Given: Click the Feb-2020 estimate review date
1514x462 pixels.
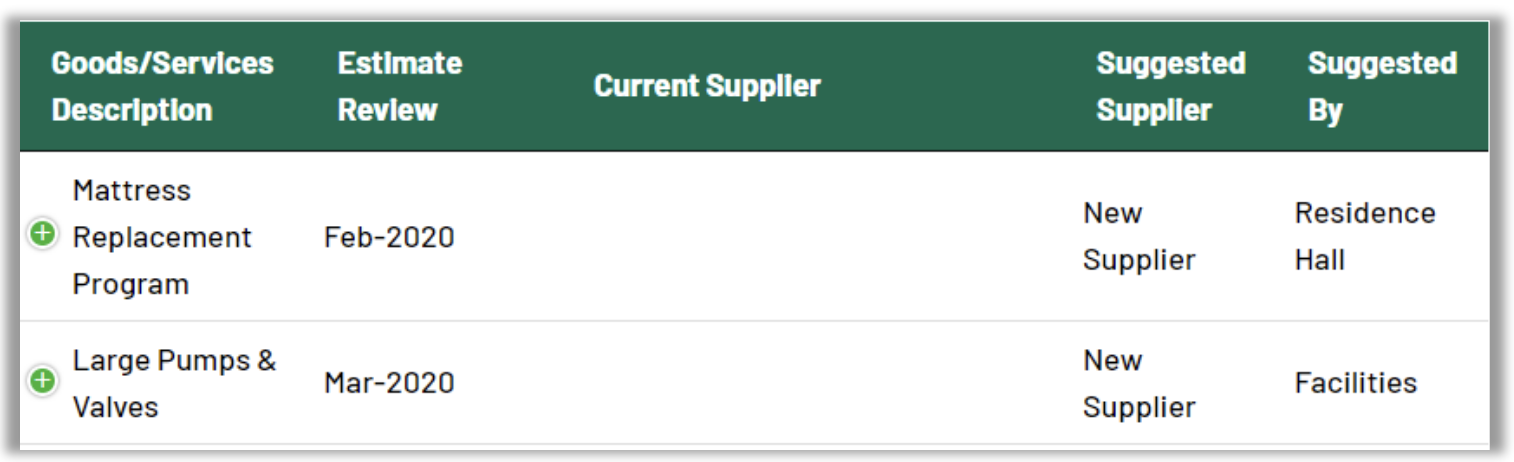Looking at the screenshot, I should [389, 237].
